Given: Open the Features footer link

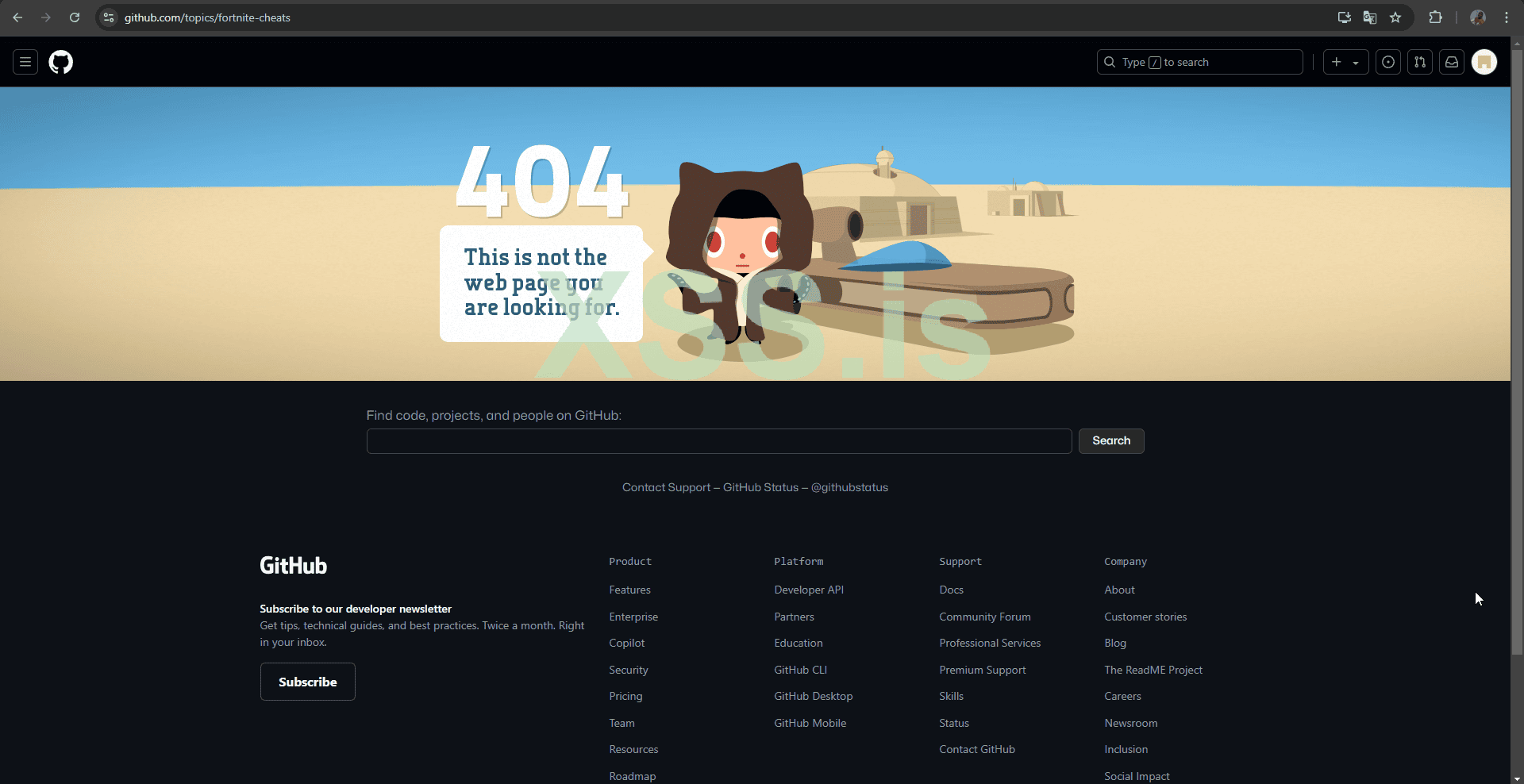Looking at the screenshot, I should coord(630,590).
